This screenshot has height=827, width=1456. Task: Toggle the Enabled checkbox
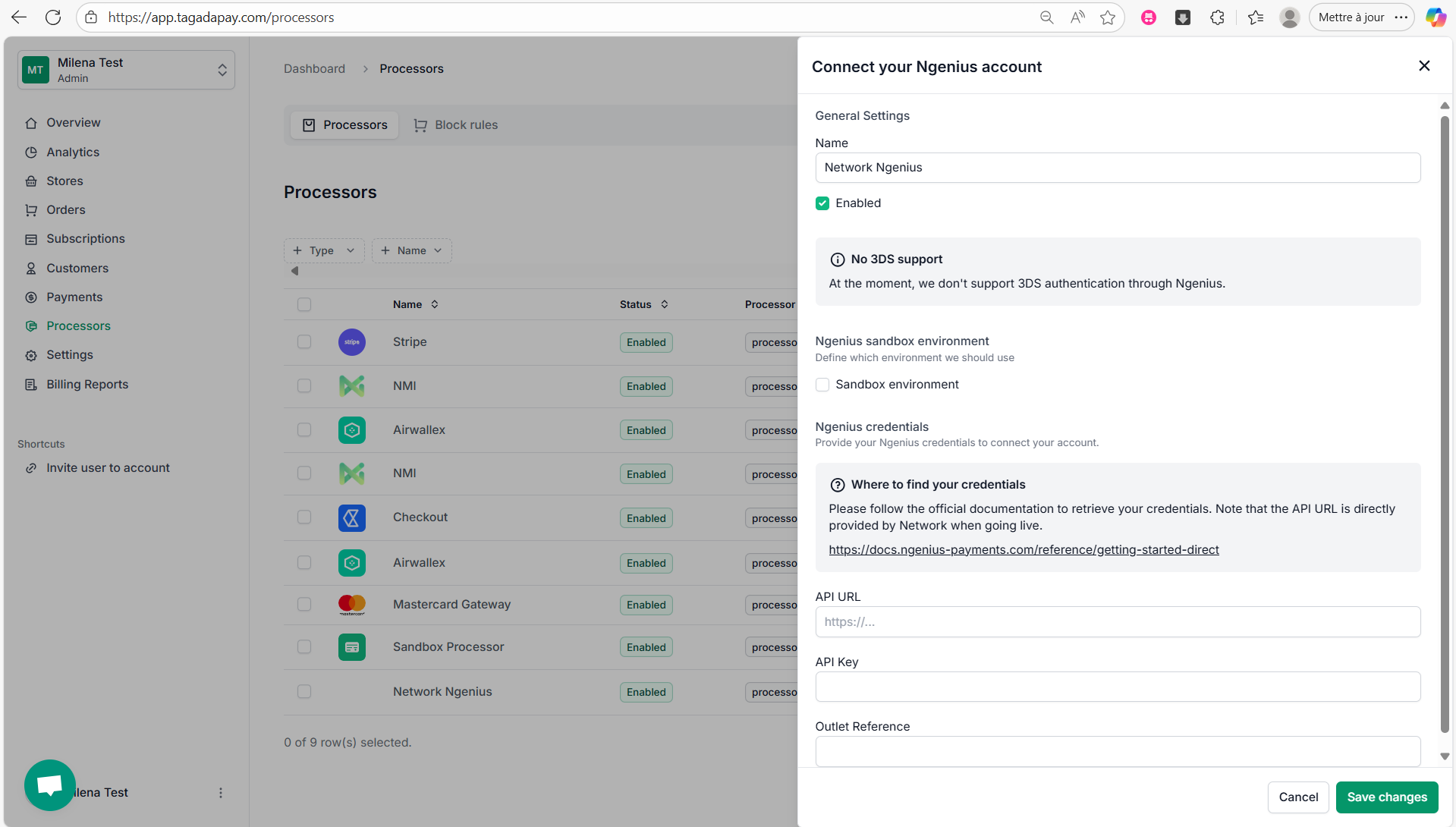822,203
